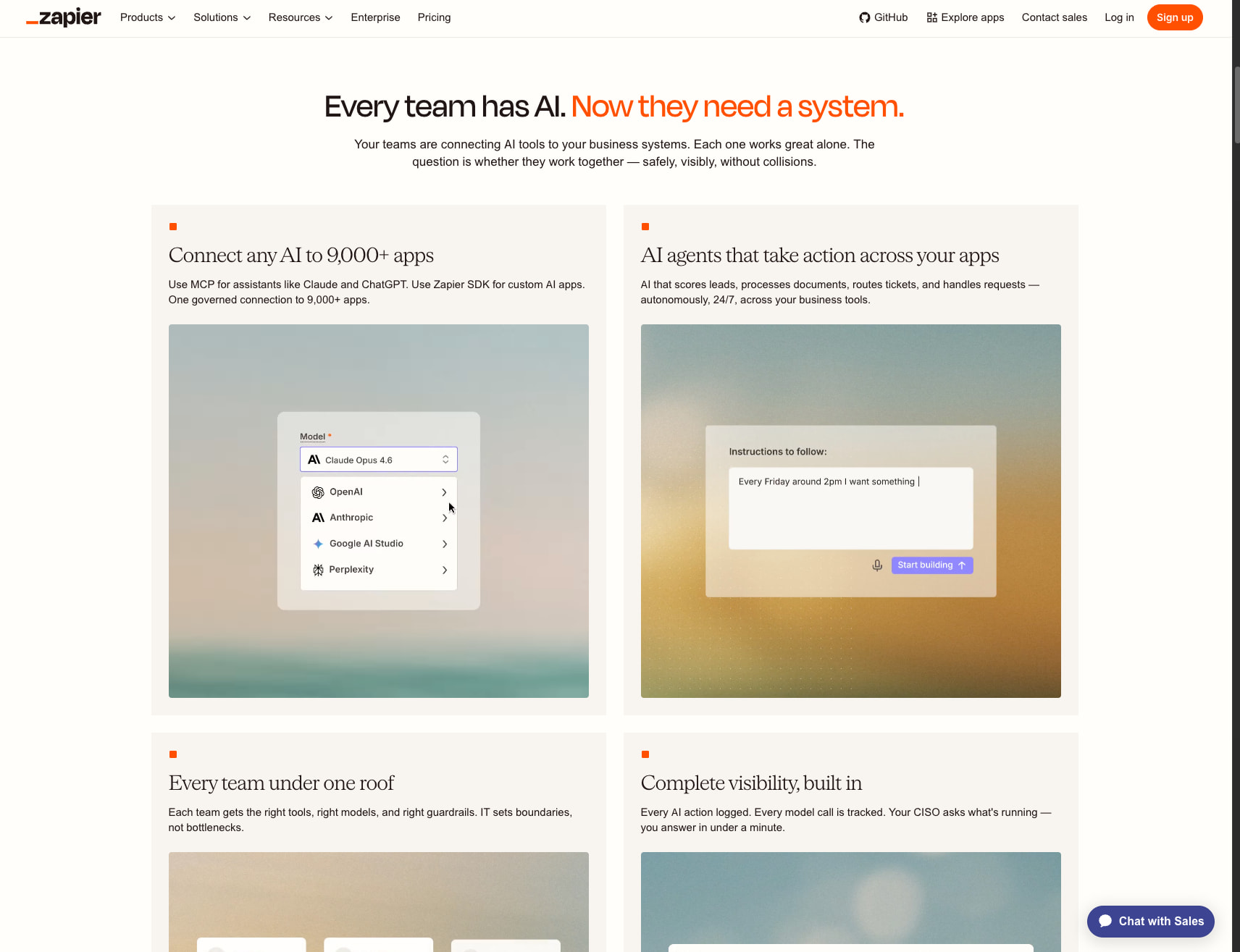This screenshot has height=952, width=1240.
Task: Click the Every team has AI headline
Action: (445, 106)
